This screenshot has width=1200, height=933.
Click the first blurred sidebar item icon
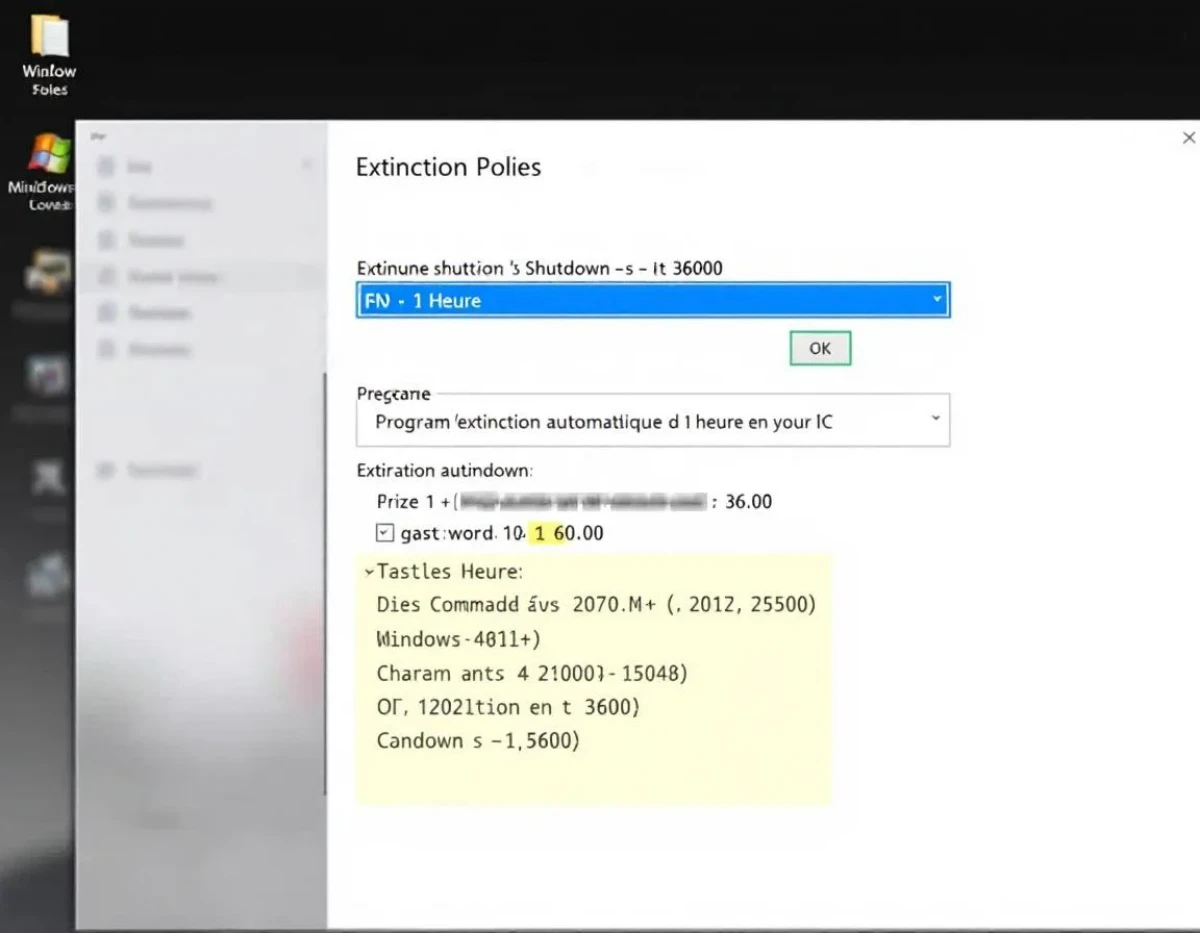105,166
